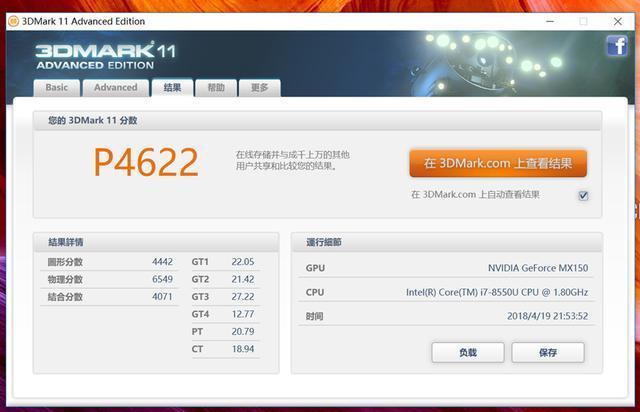Close the 3DMark 11 window
This screenshot has height=412, width=640.
pos(618,21)
